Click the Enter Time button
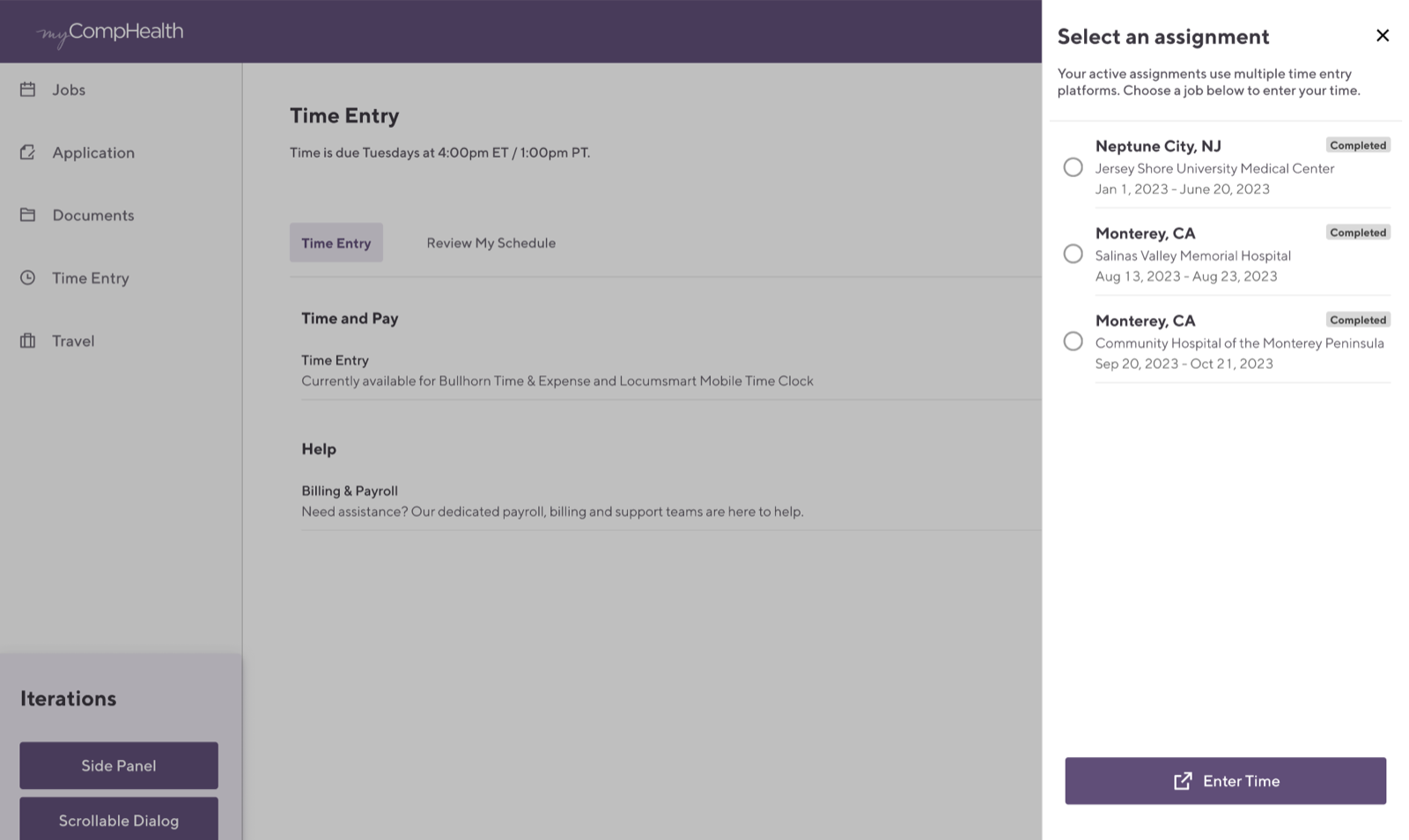The height and width of the screenshot is (840, 1409). point(1226,780)
